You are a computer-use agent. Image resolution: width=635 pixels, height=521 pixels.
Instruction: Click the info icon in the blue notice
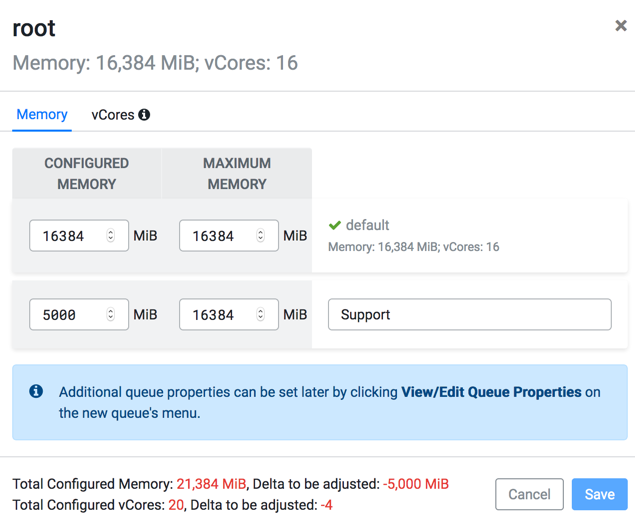36,392
